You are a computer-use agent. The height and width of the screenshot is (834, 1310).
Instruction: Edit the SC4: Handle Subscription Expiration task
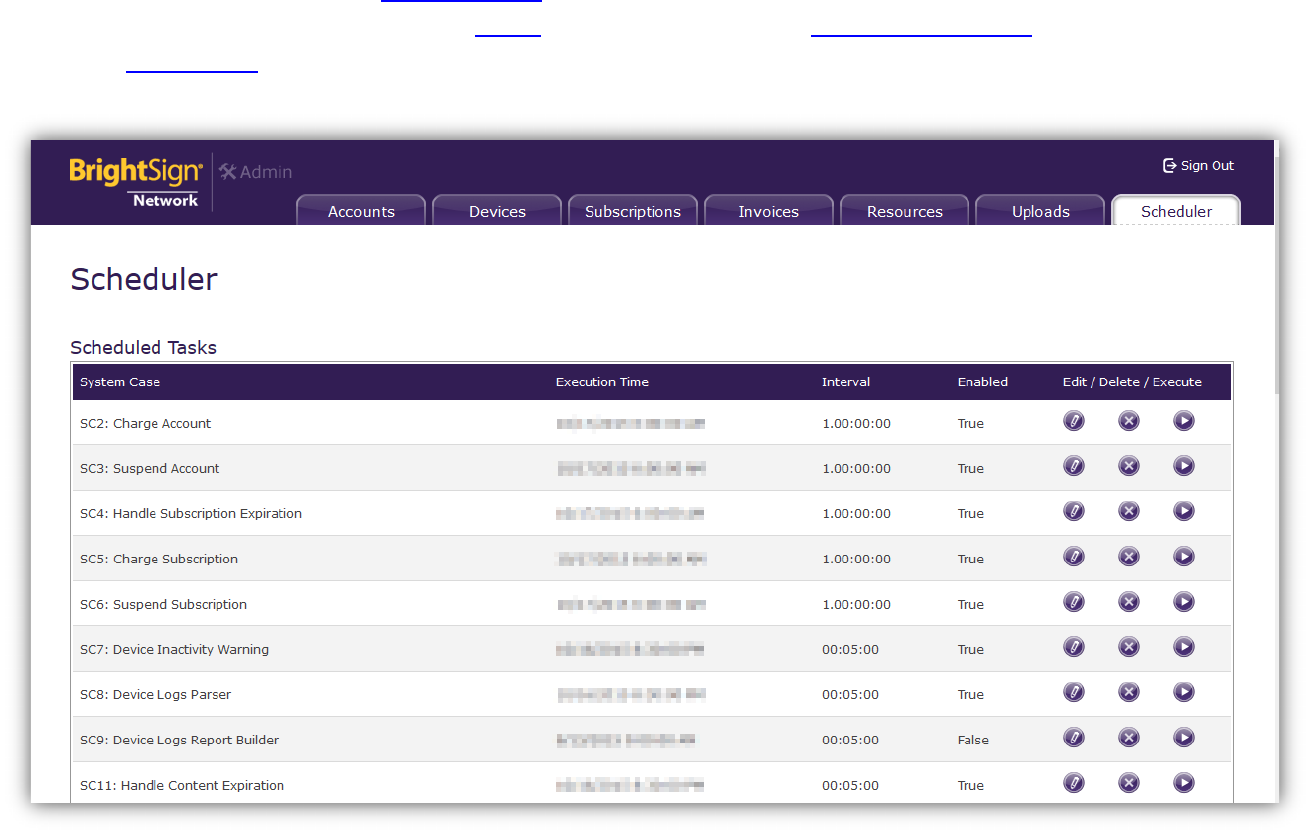[x=1074, y=511]
